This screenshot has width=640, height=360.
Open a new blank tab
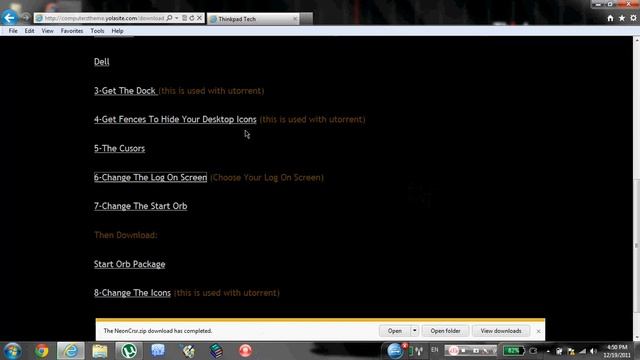tap(307, 19)
